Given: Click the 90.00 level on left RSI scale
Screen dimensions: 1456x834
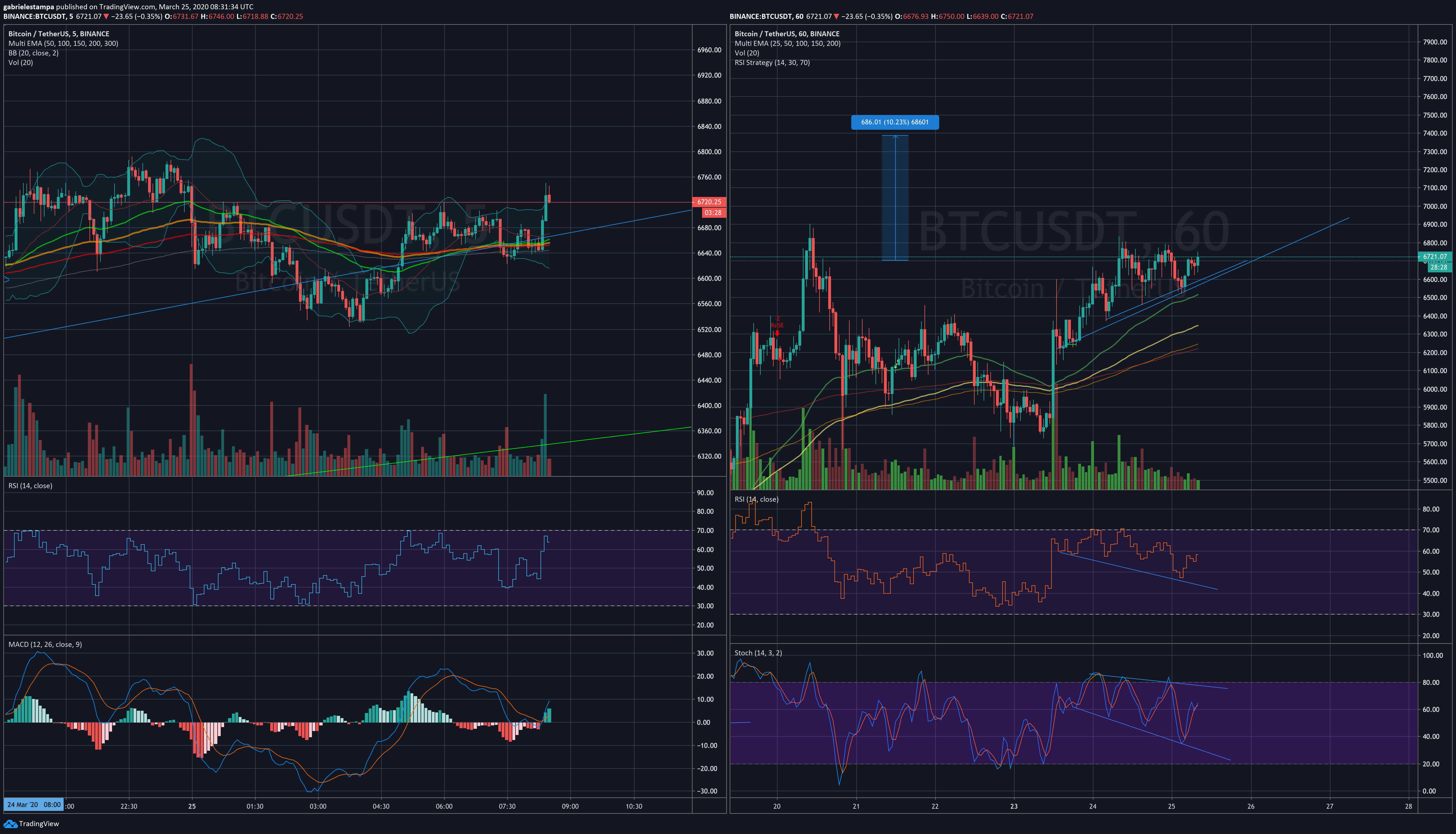Looking at the screenshot, I should (705, 493).
